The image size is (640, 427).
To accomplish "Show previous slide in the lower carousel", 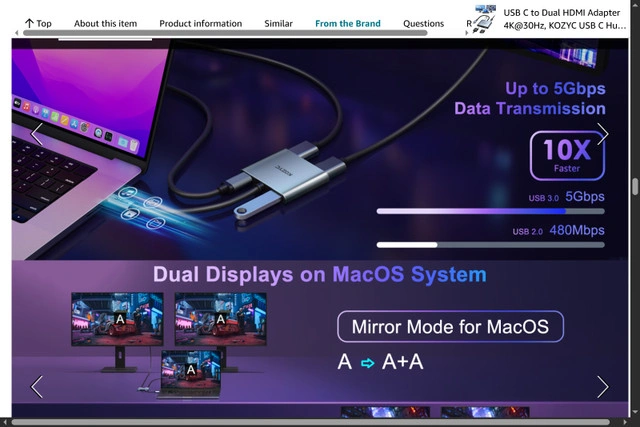I will 37,386.
